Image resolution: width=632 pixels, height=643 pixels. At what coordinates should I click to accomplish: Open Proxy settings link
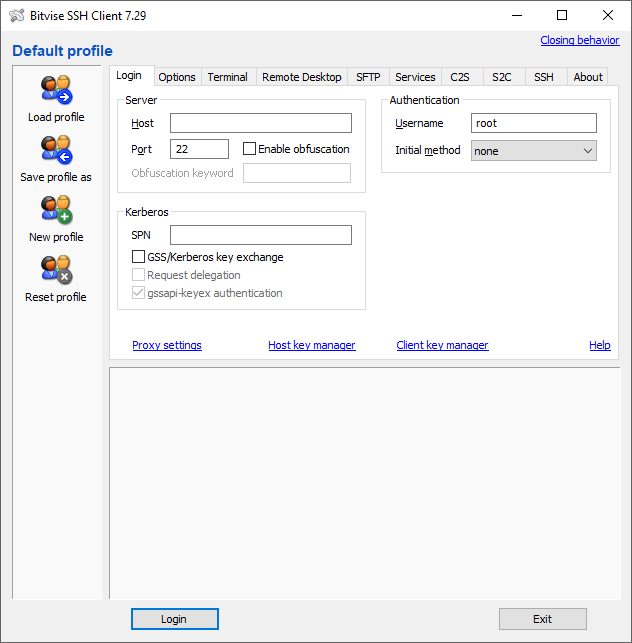[167, 345]
